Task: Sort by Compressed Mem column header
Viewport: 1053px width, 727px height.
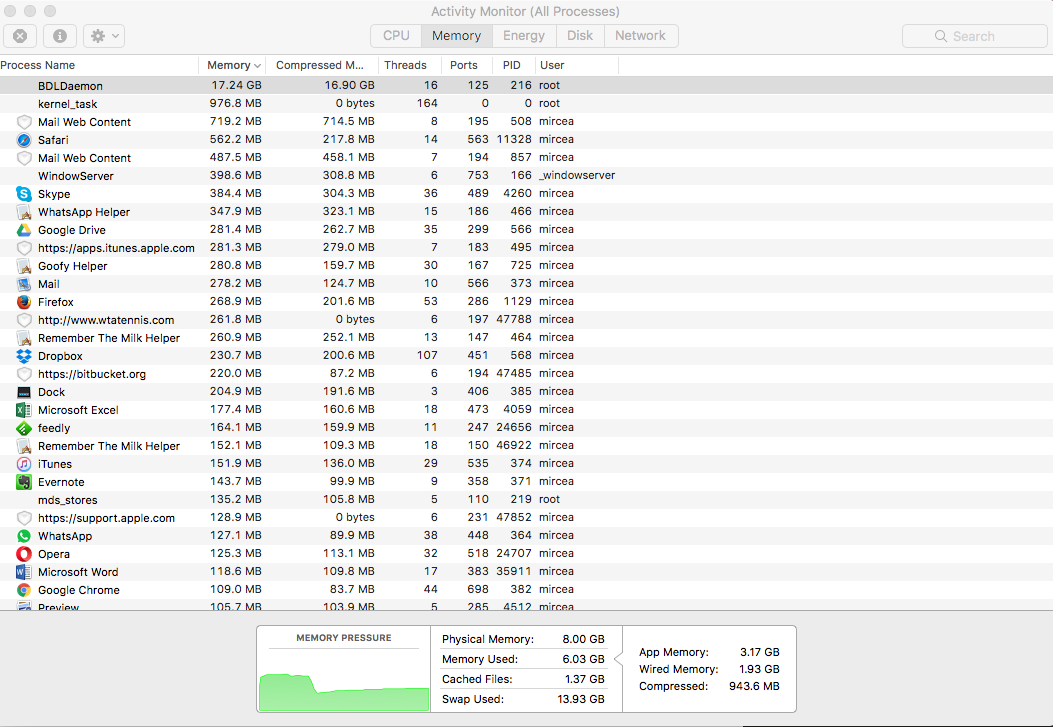Action: pyautogui.click(x=322, y=65)
